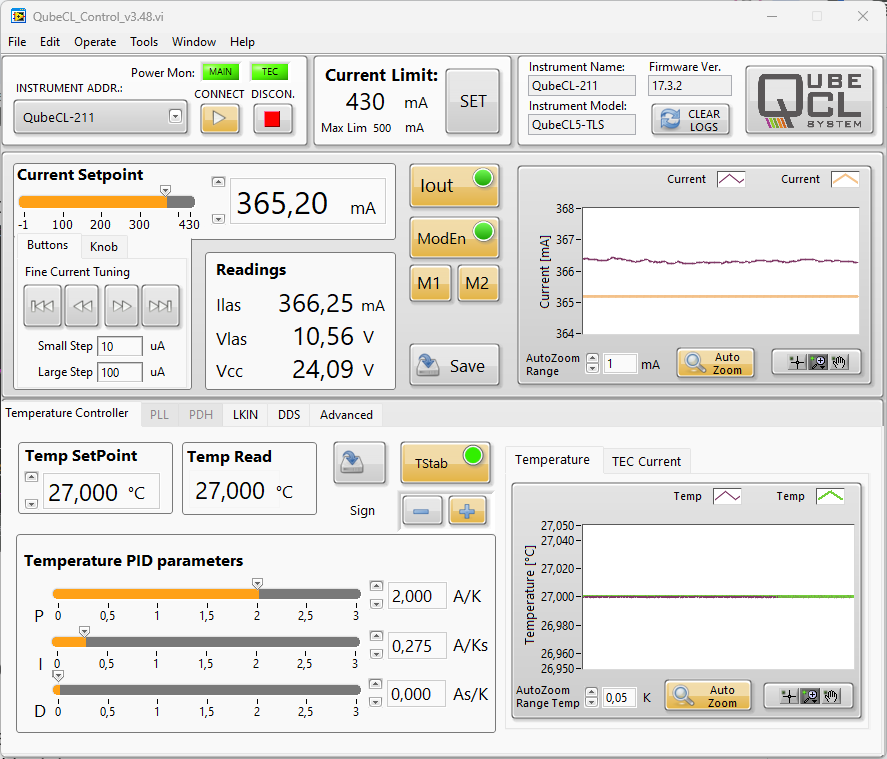
Task: Click fast-forward current increase button
Action: click(121, 306)
